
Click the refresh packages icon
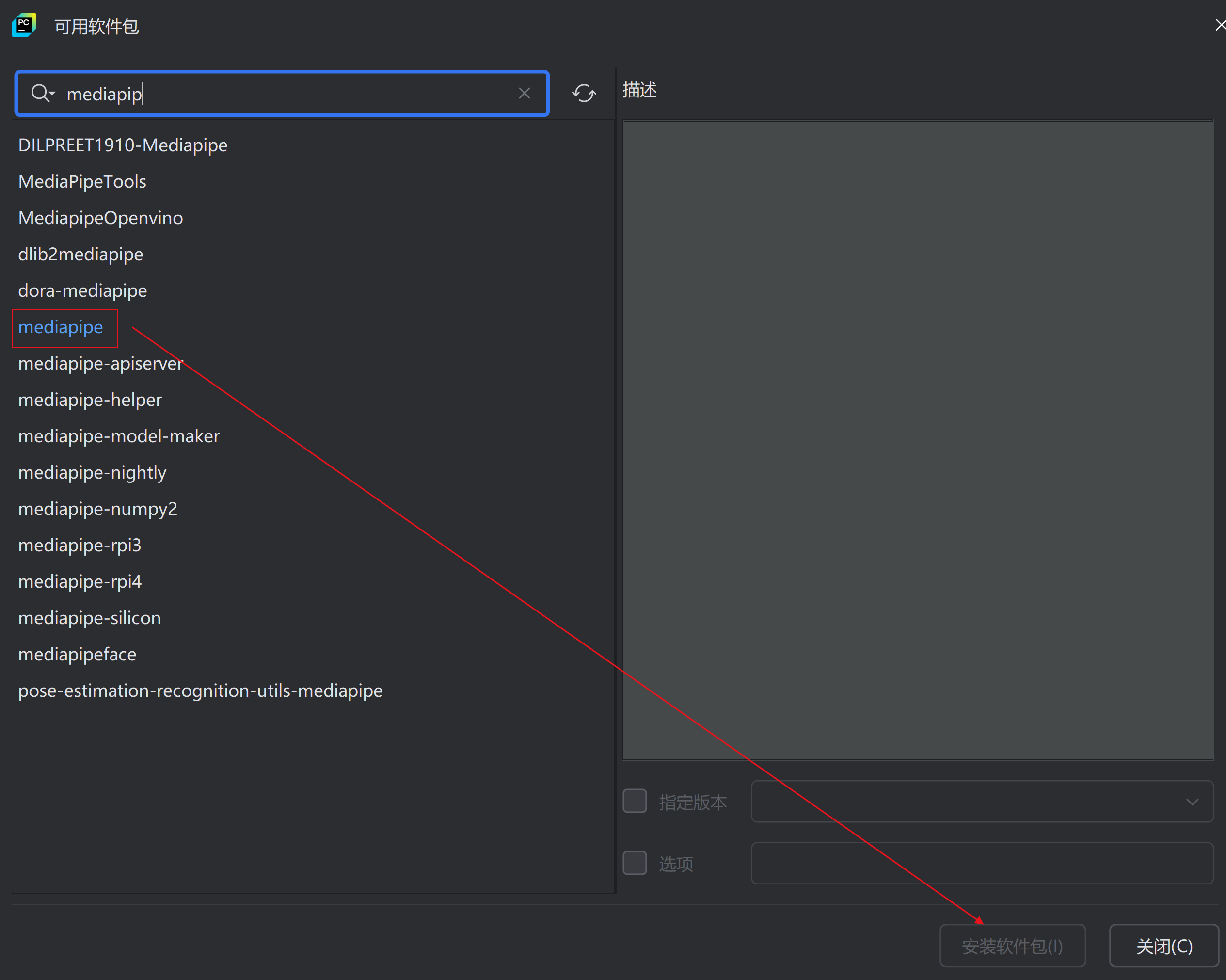[584, 93]
